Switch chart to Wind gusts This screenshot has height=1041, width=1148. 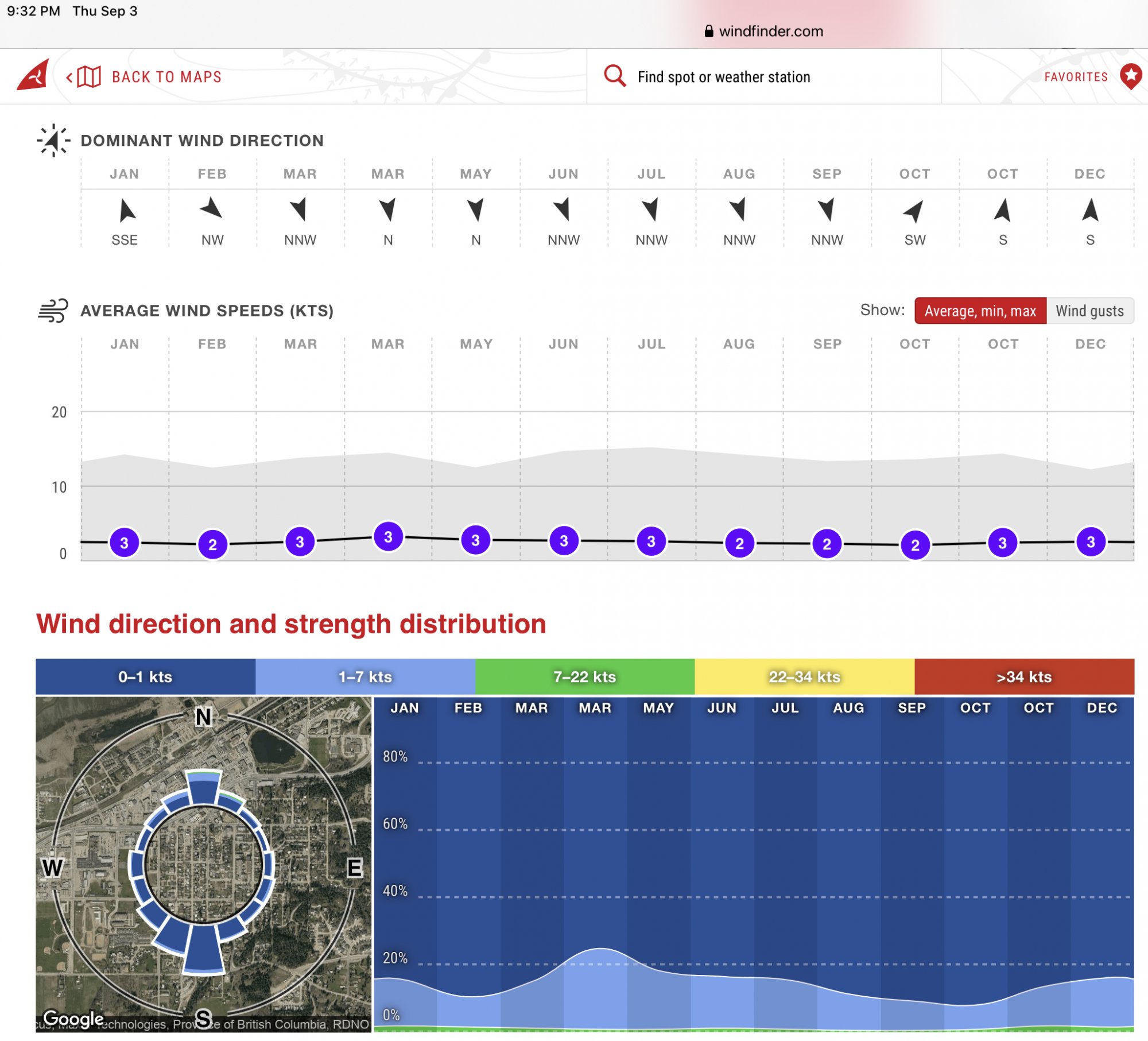1089,311
